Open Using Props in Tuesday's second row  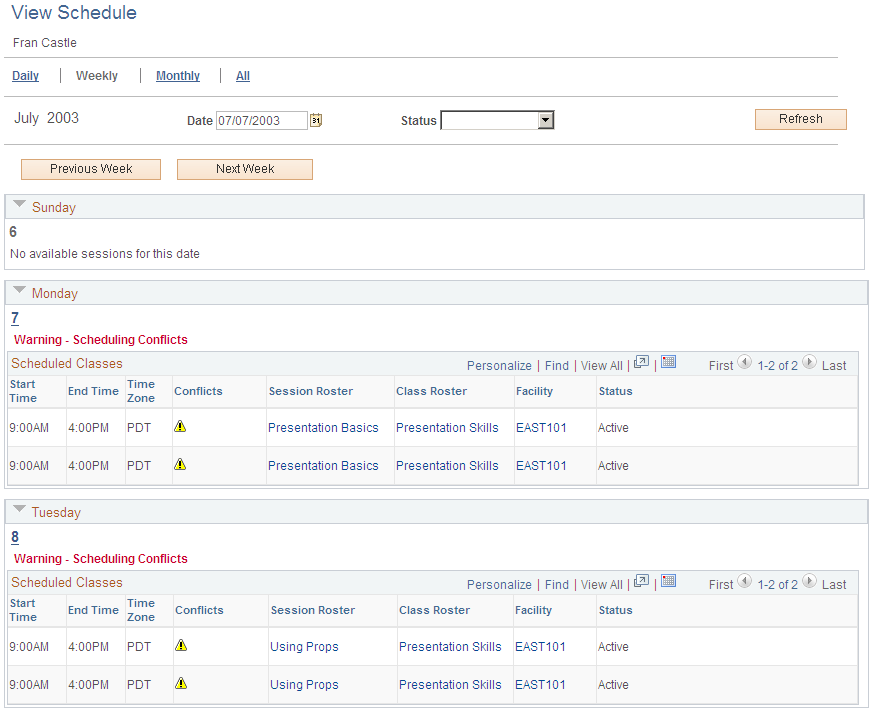(304, 685)
